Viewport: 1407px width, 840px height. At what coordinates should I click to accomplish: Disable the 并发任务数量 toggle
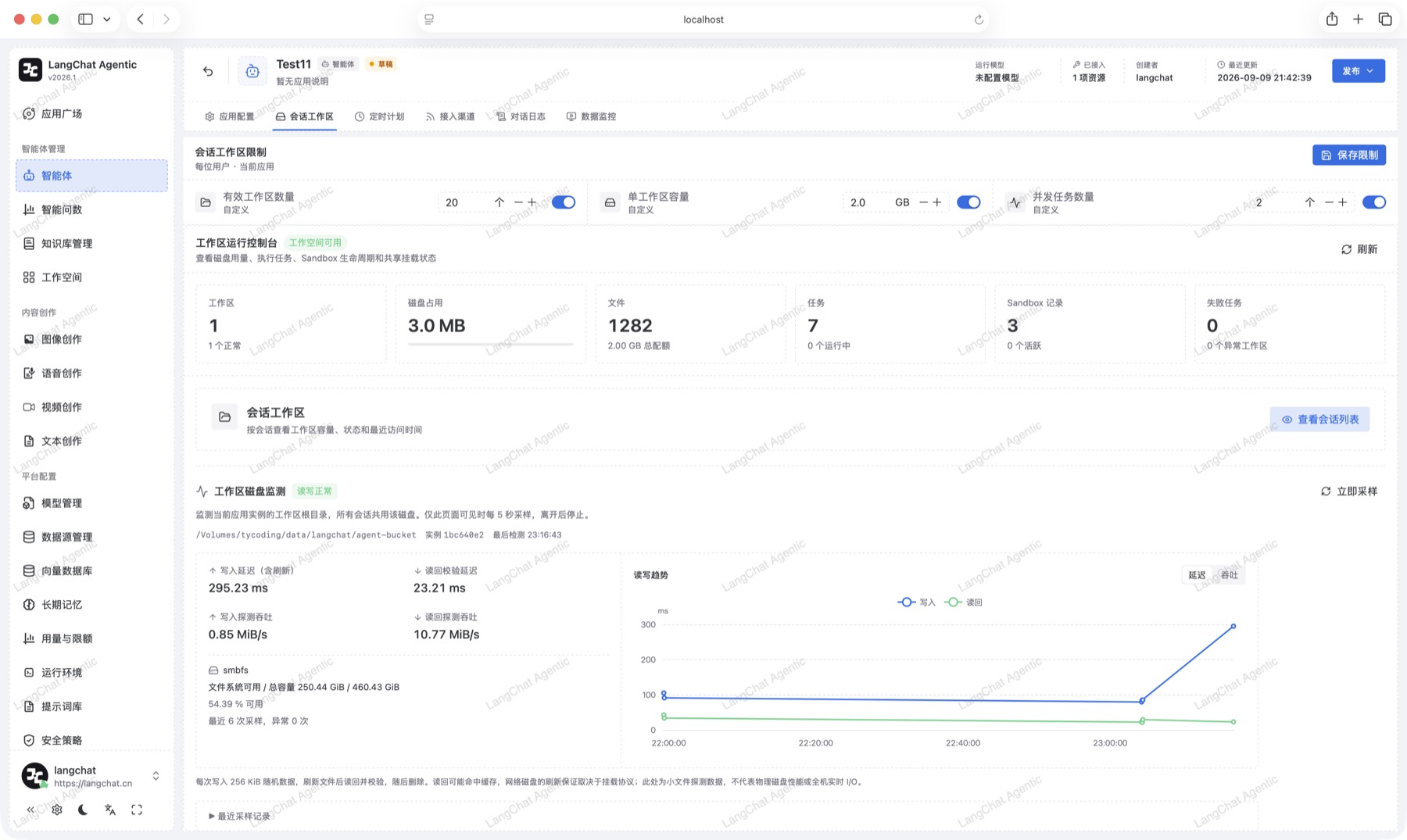(x=1374, y=202)
